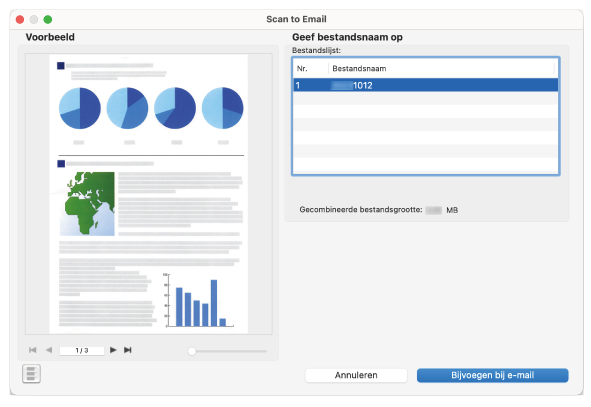The height and width of the screenshot is (407, 591).
Task: Click the zoom slider track right end
Action: (x=265, y=351)
